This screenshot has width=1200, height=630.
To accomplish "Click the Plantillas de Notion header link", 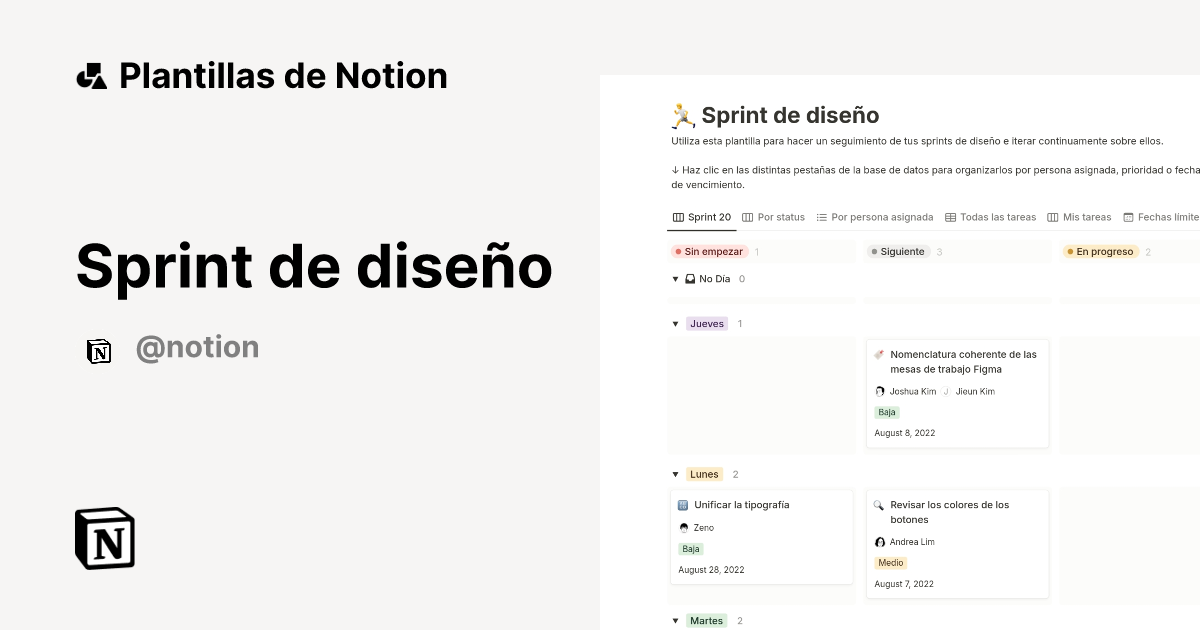I will coord(262,75).
